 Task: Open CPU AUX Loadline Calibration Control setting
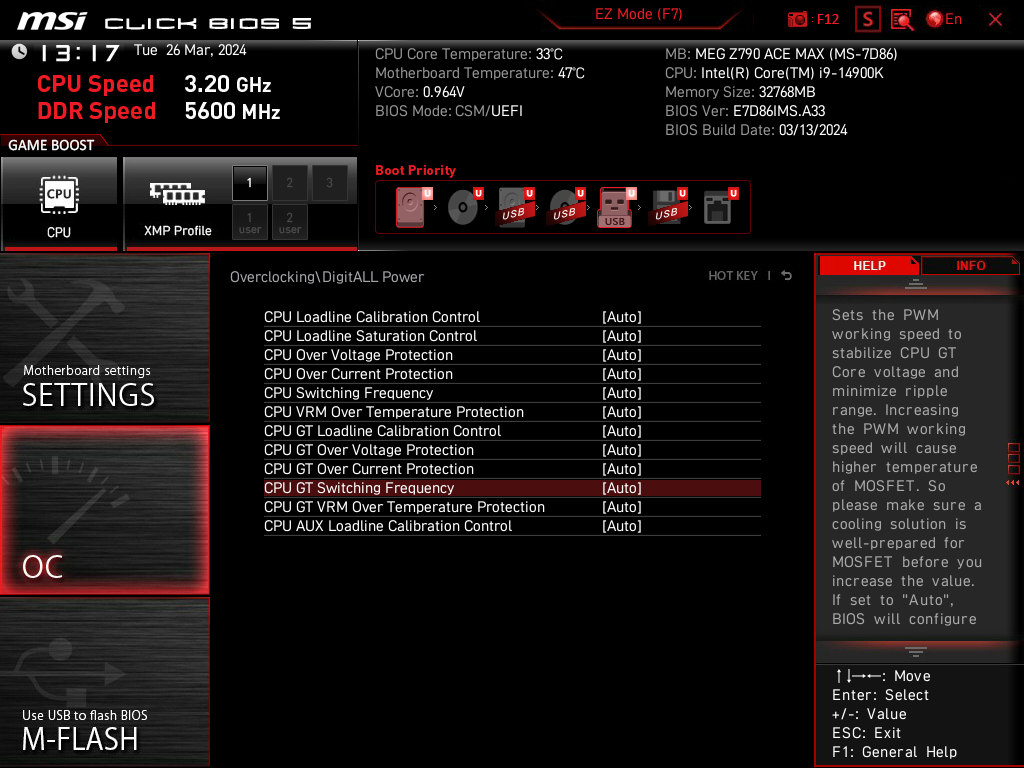[x=512, y=526]
